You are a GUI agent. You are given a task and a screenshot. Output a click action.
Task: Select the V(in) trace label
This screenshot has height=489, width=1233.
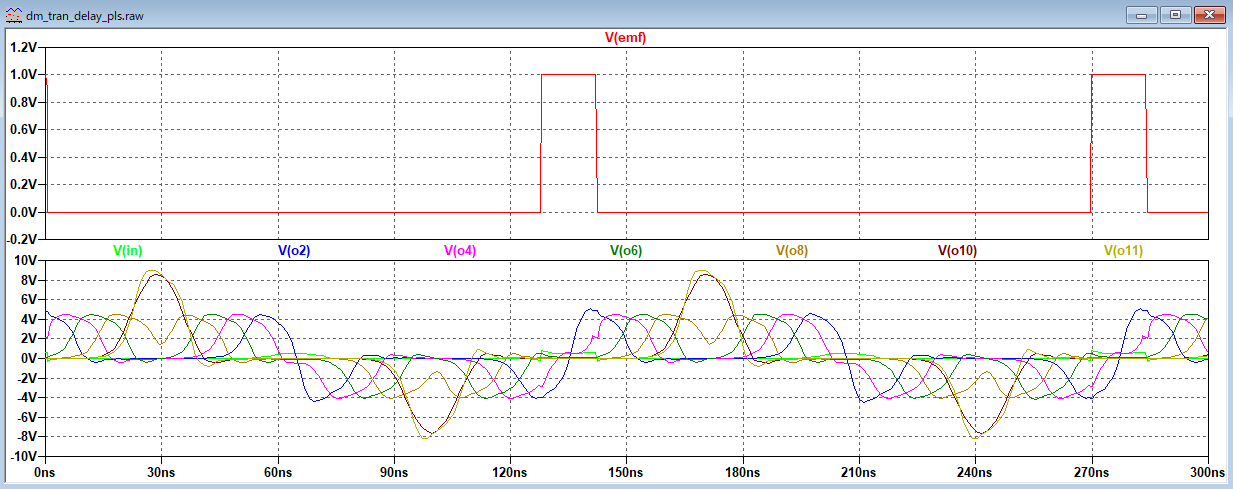[x=129, y=251]
